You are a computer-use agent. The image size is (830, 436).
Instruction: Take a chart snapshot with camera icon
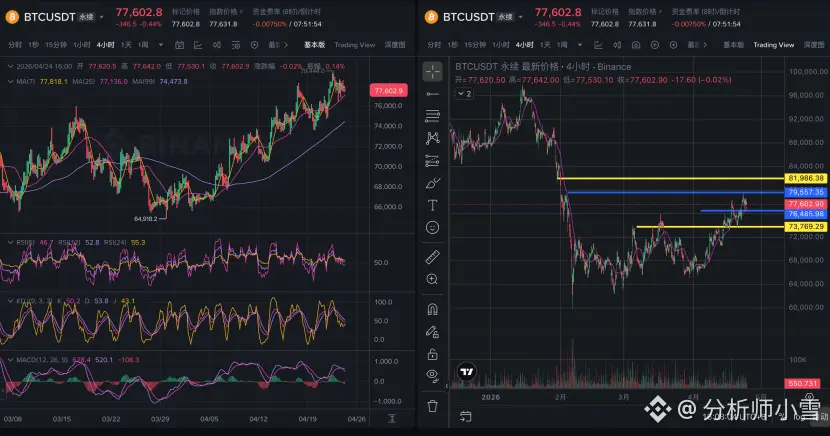pos(636,45)
